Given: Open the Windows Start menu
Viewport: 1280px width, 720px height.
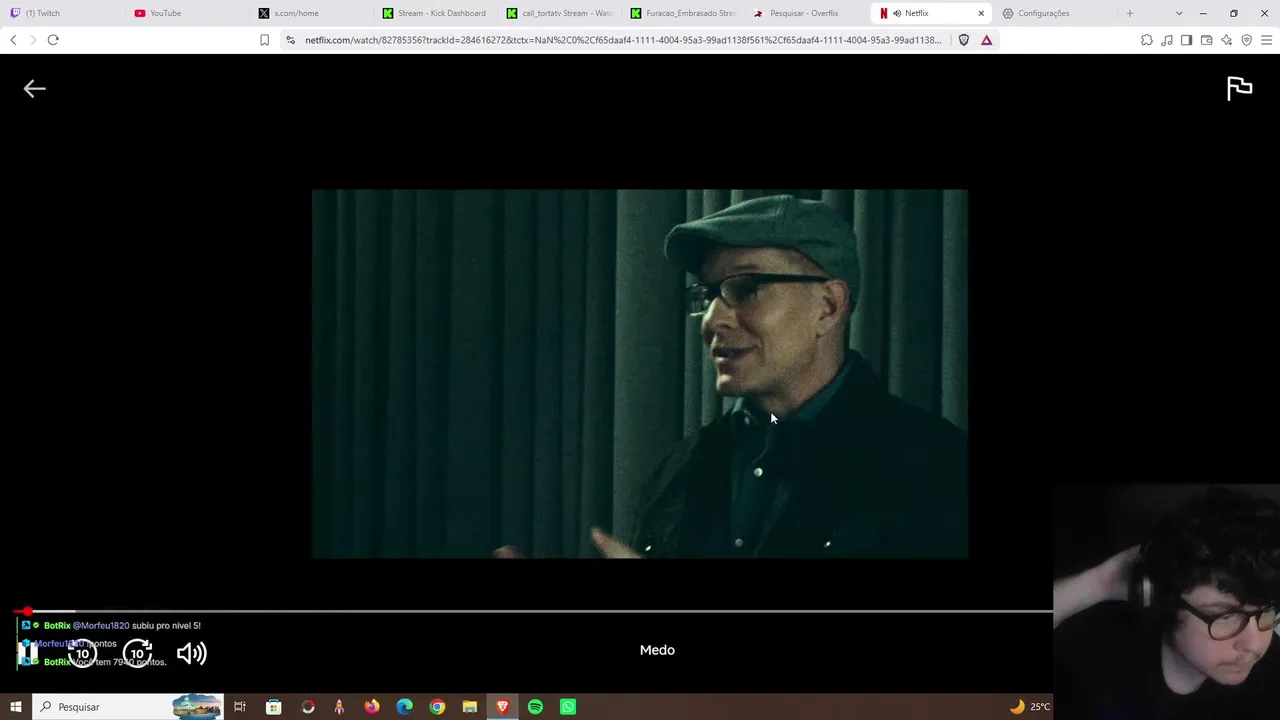Looking at the screenshot, I should click(x=16, y=707).
